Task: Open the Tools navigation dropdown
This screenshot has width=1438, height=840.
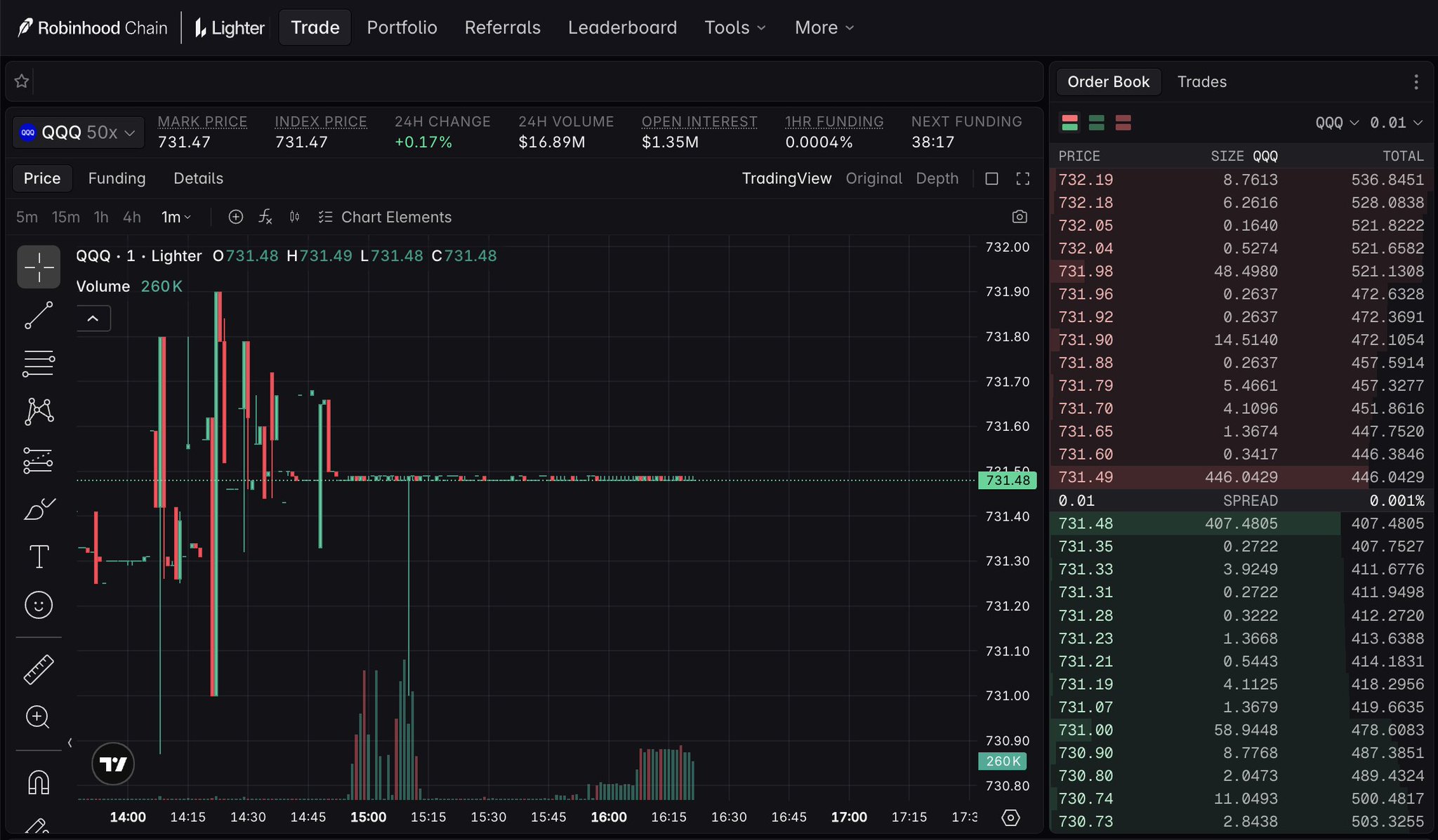Action: coord(735,27)
